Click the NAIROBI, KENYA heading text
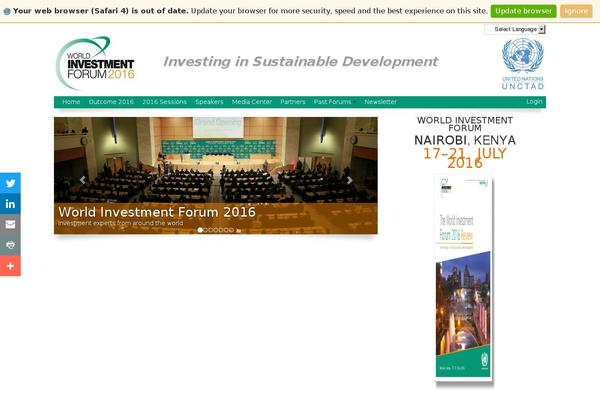Viewport: 600px width, 400px height. pyautogui.click(x=465, y=140)
